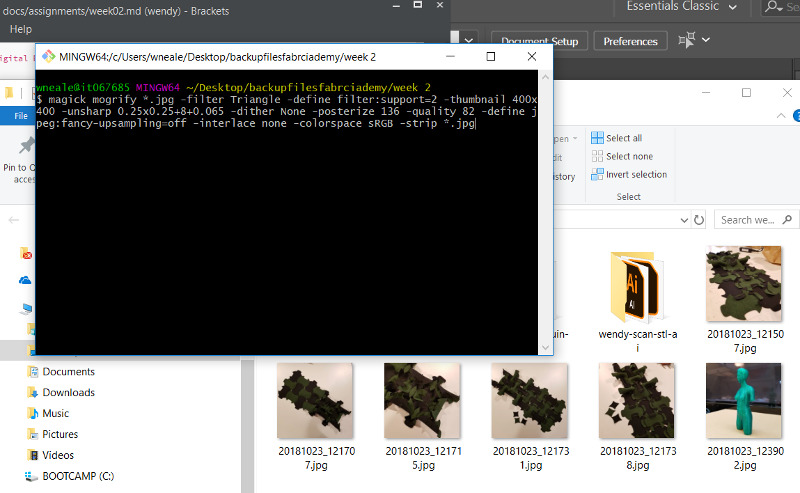Viewport: 800px width, 493px height.
Task: Open Downloads in the navigation pane
Action: [68, 392]
